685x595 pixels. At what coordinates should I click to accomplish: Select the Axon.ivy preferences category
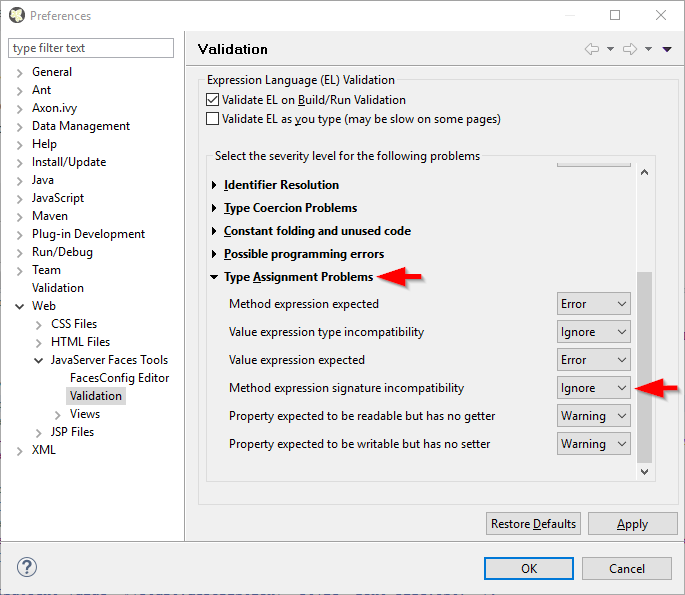pyautogui.click(x=54, y=108)
